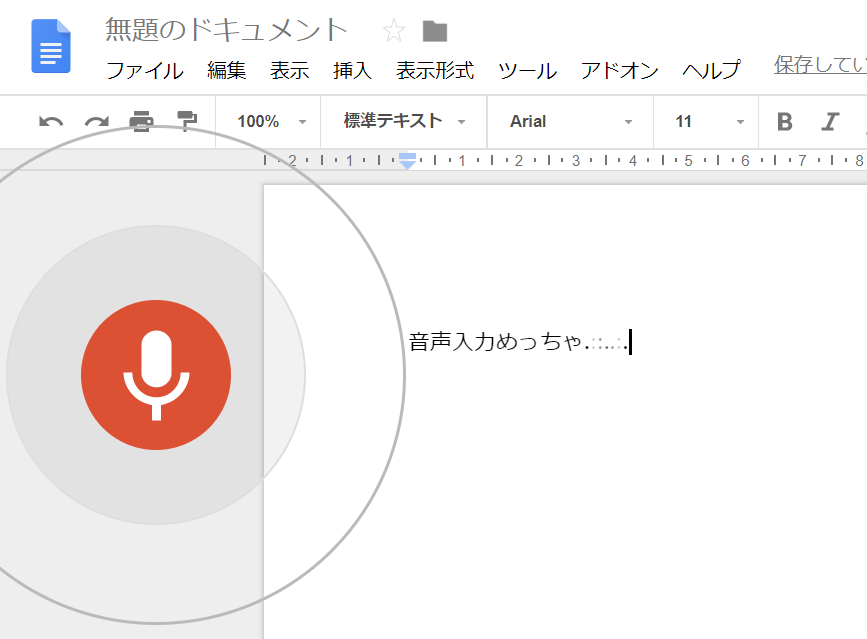Click the blue indent marker on ruler

pyautogui.click(x=407, y=161)
